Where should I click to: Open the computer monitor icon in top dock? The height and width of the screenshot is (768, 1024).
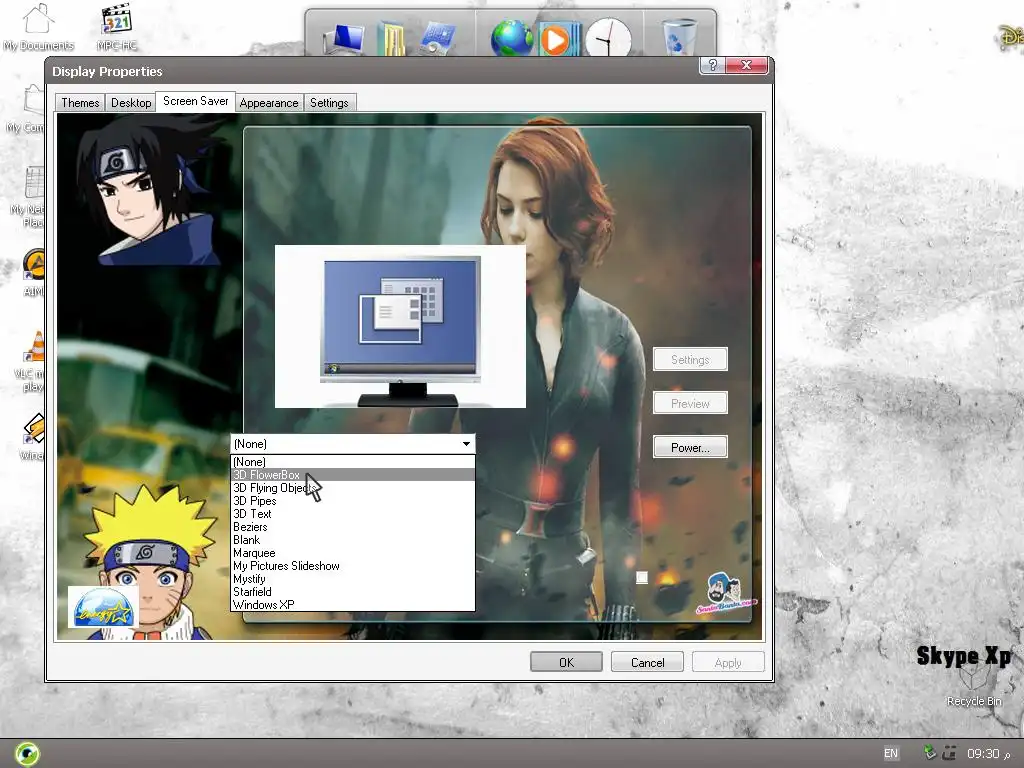click(344, 39)
